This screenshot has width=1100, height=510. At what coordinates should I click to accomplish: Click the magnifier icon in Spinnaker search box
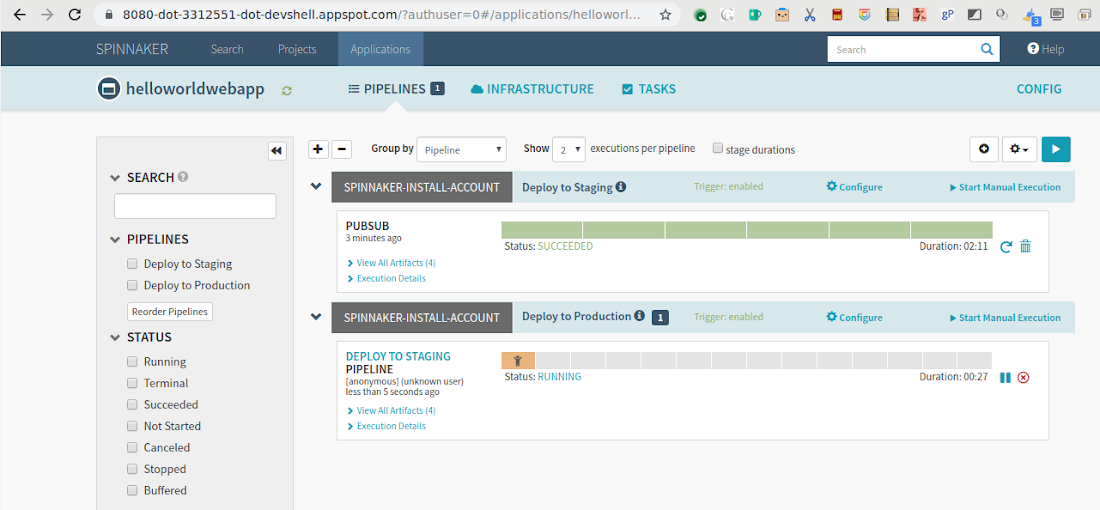point(987,49)
